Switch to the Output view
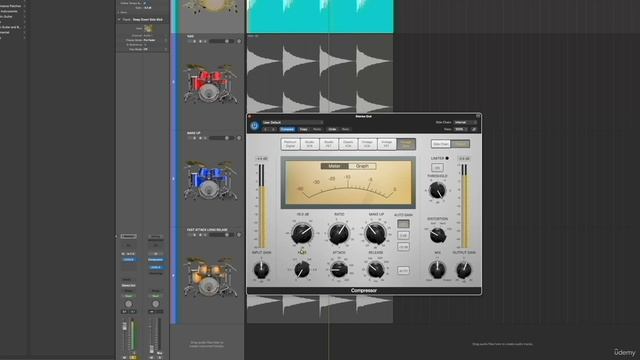 click(460, 144)
